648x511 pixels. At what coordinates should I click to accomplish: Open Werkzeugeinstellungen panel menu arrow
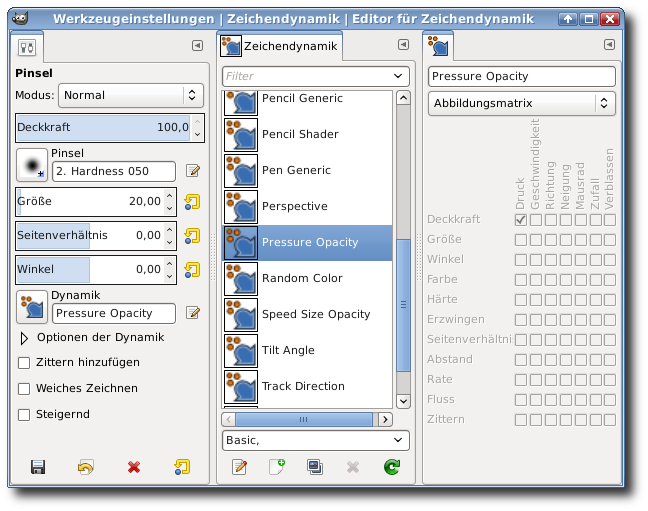pos(198,45)
